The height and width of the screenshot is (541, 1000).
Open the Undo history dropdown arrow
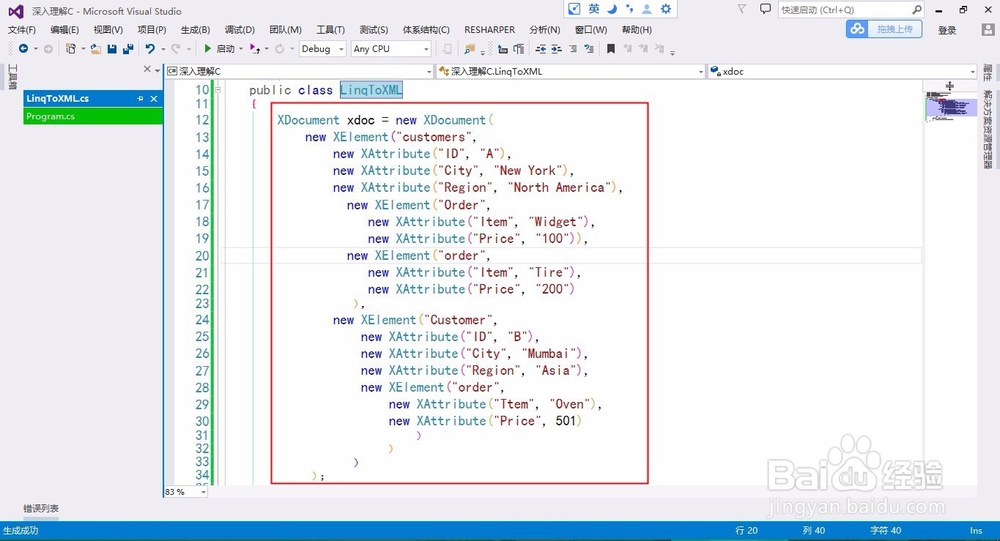pyautogui.click(x=163, y=49)
